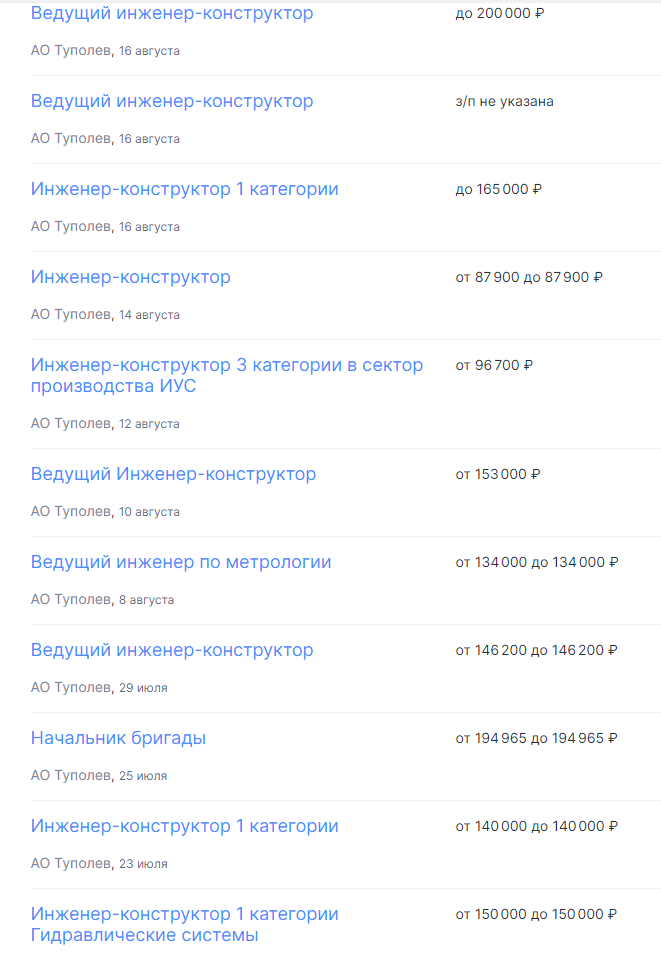Open Инженер-конструктор 1 категории vacancy from 23 июля
Screen dimensions: 661x955
pos(184,826)
